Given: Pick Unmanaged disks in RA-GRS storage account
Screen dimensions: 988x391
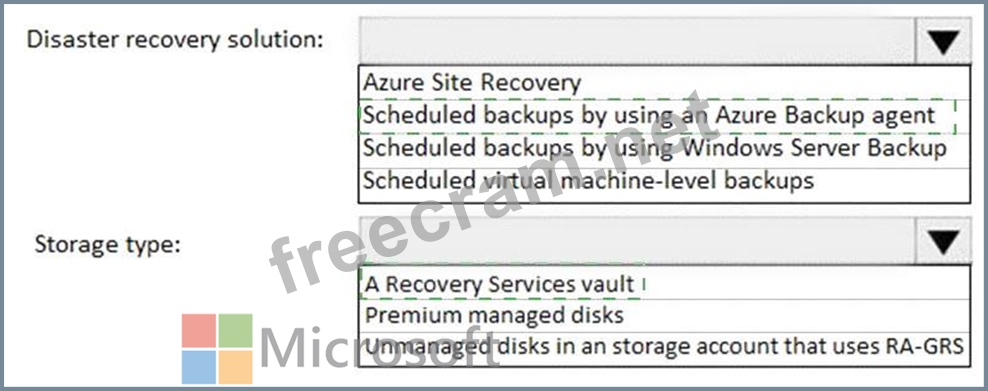Looking at the screenshot, I should click(x=664, y=348).
